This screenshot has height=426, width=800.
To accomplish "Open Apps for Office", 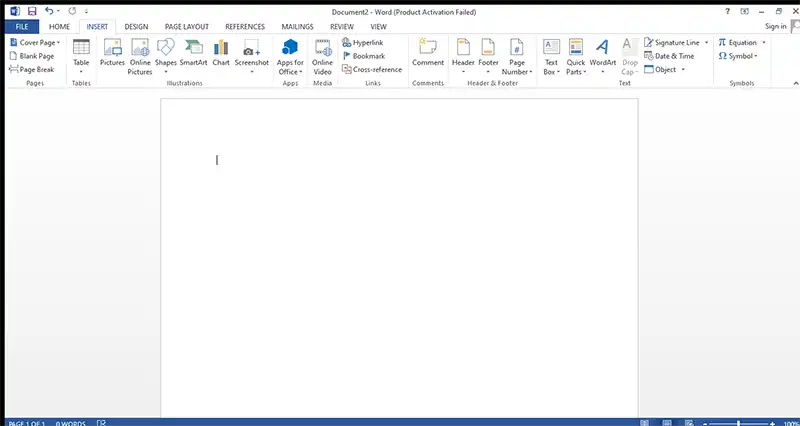I will pos(290,57).
